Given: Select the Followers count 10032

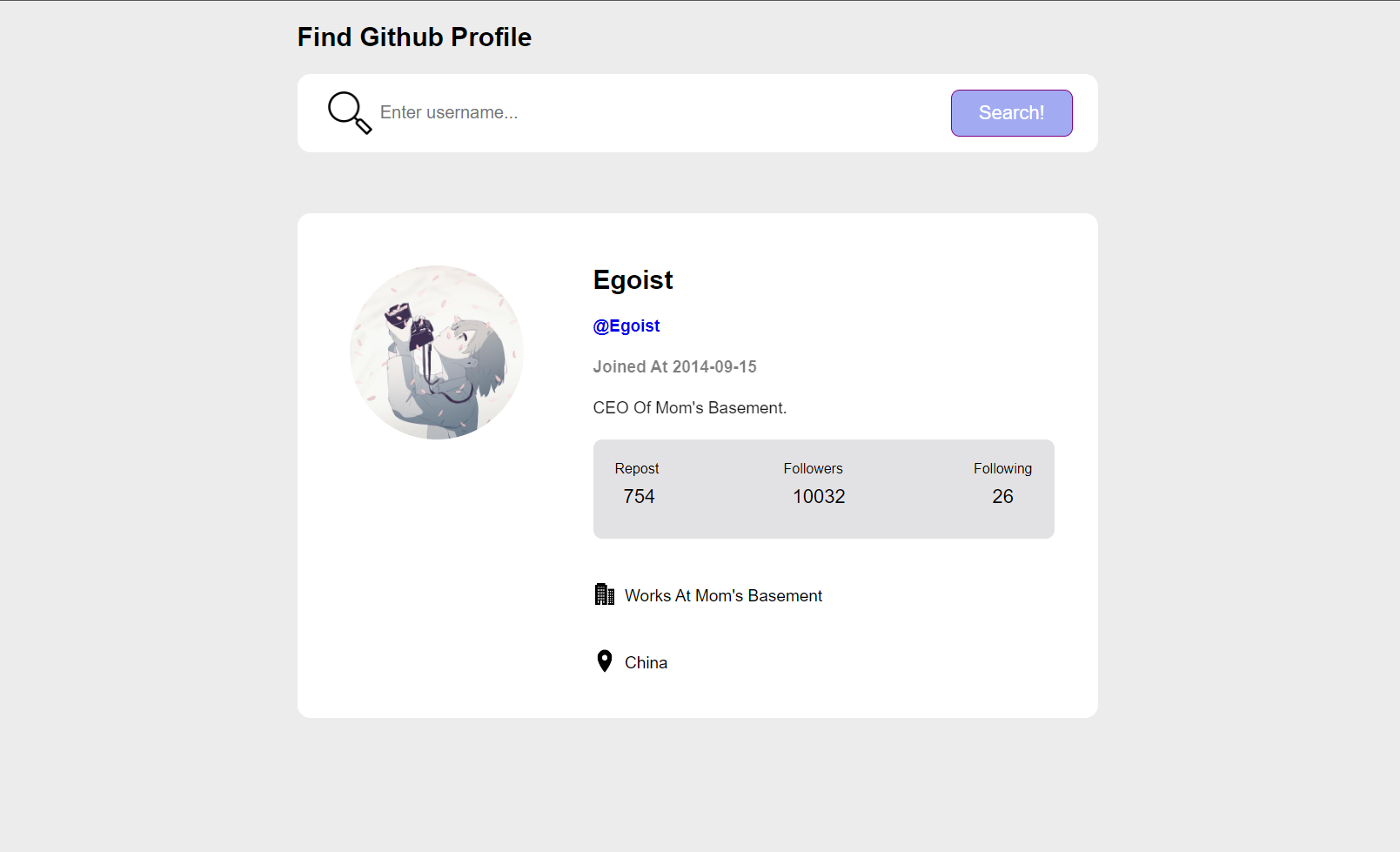Looking at the screenshot, I should [x=818, y=496].
